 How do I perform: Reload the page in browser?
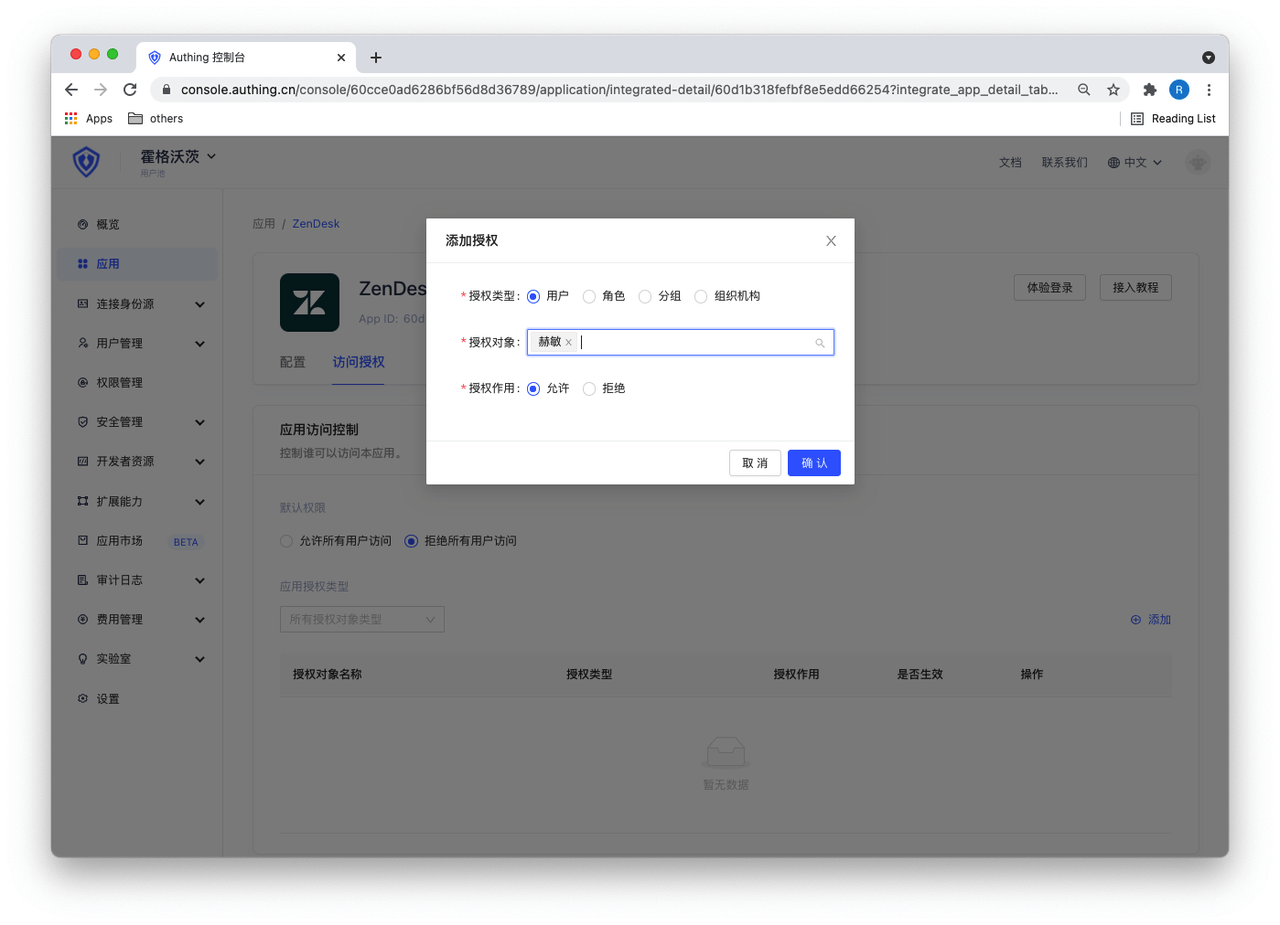[x=129, y=90]
